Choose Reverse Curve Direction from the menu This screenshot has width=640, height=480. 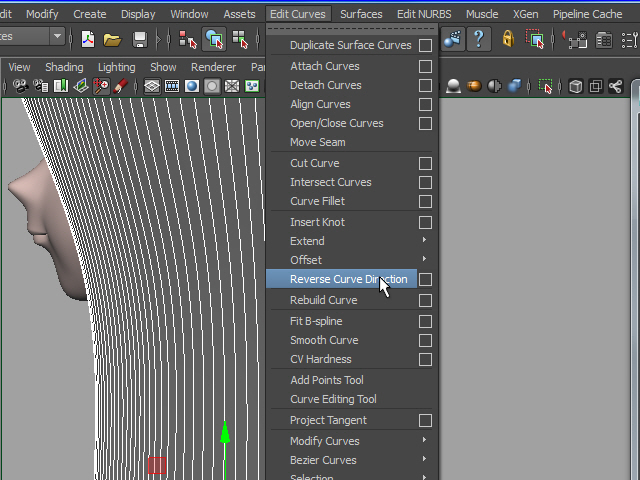tap(348, 280)
